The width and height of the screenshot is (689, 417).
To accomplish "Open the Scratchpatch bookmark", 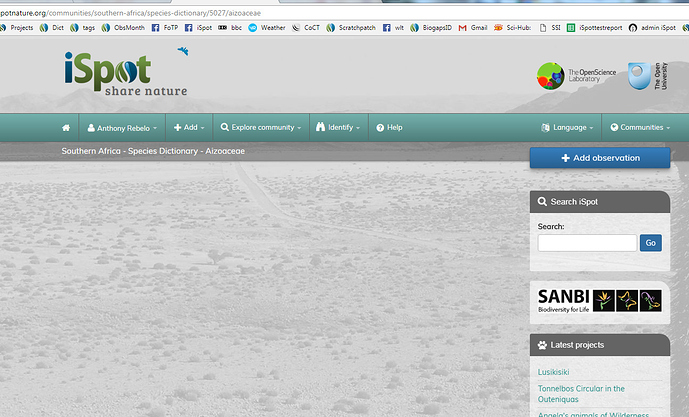I will (x=351, y=28).
